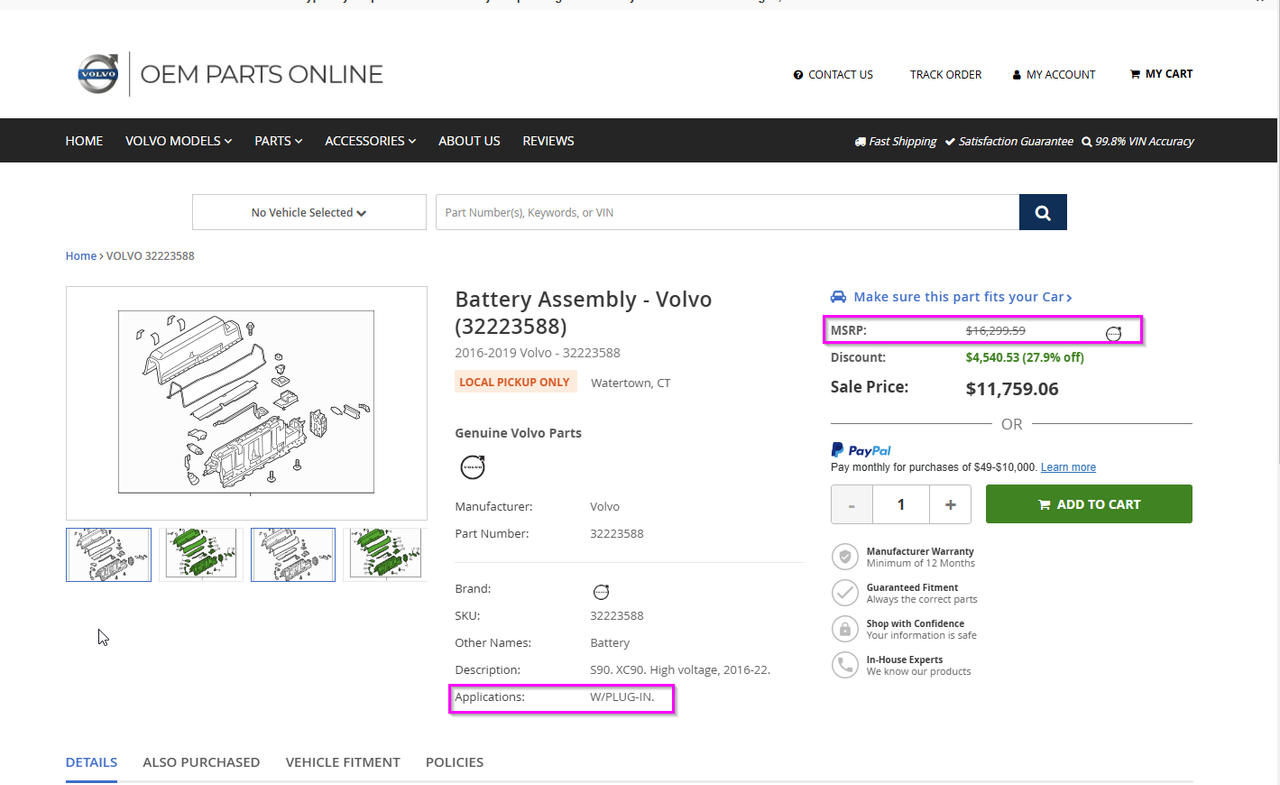
Task: Click the Battery other names value
Action: click(610, 643)
